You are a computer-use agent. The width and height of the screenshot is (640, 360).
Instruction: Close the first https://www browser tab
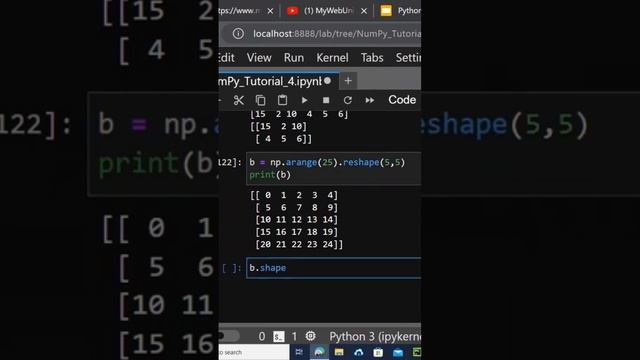coord(270,11)
